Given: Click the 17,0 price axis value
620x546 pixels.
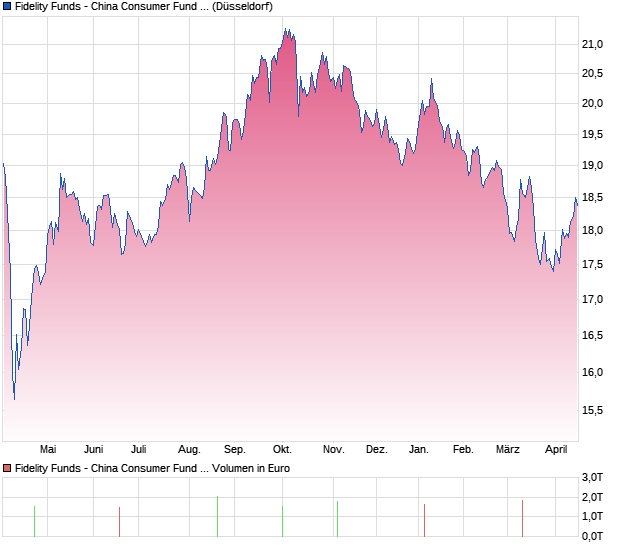Looking at the screenshot, I should [592, 299].
